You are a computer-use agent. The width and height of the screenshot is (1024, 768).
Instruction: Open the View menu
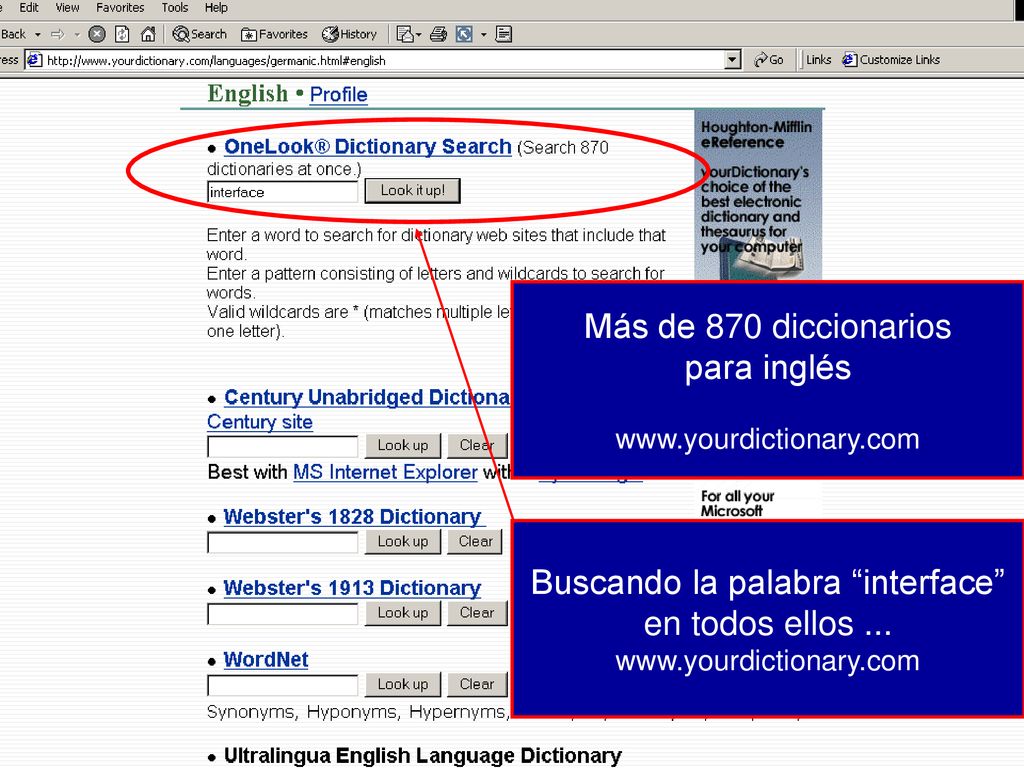(x=67, y=8)
